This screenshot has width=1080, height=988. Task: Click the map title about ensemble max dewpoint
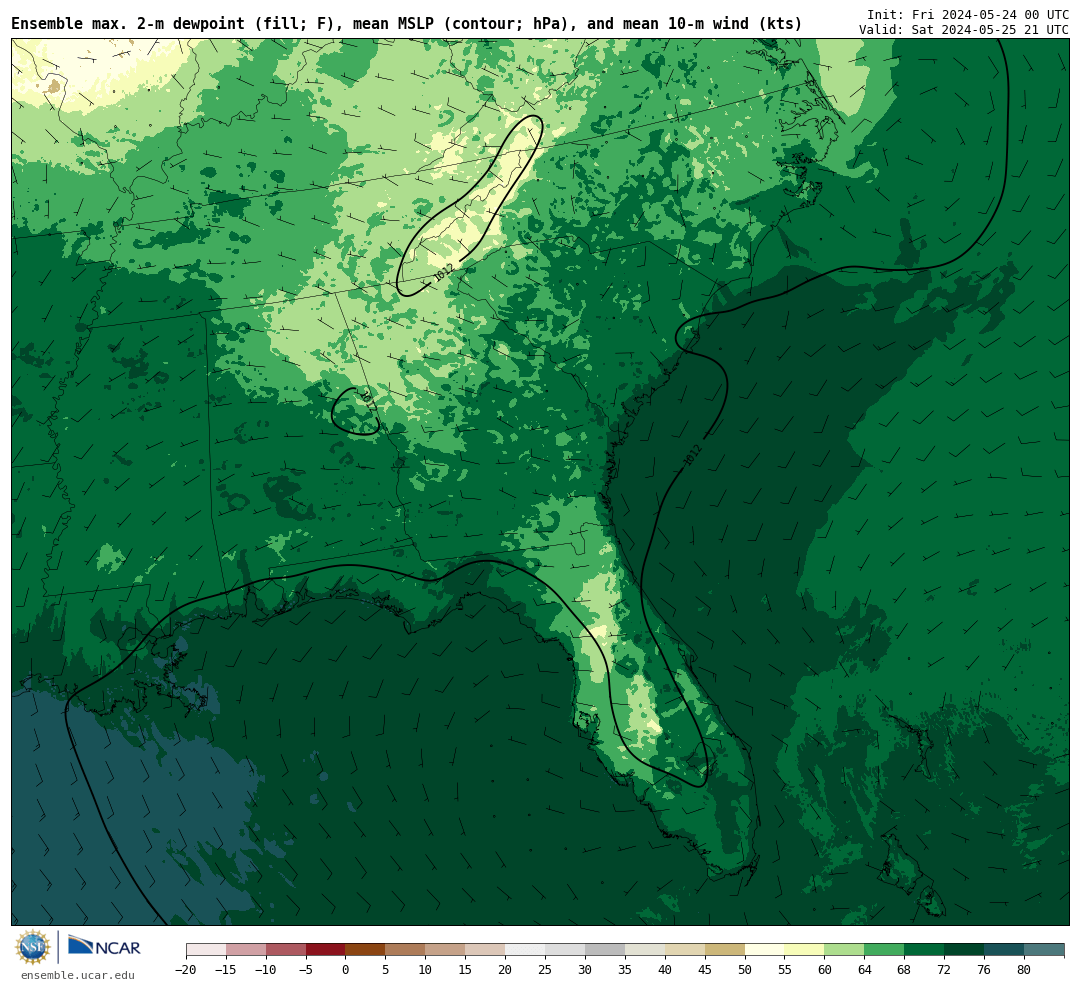406,23
